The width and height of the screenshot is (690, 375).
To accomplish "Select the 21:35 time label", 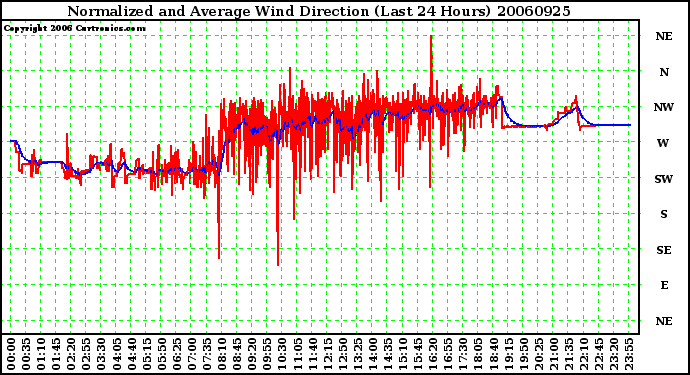I will (569, 354).
